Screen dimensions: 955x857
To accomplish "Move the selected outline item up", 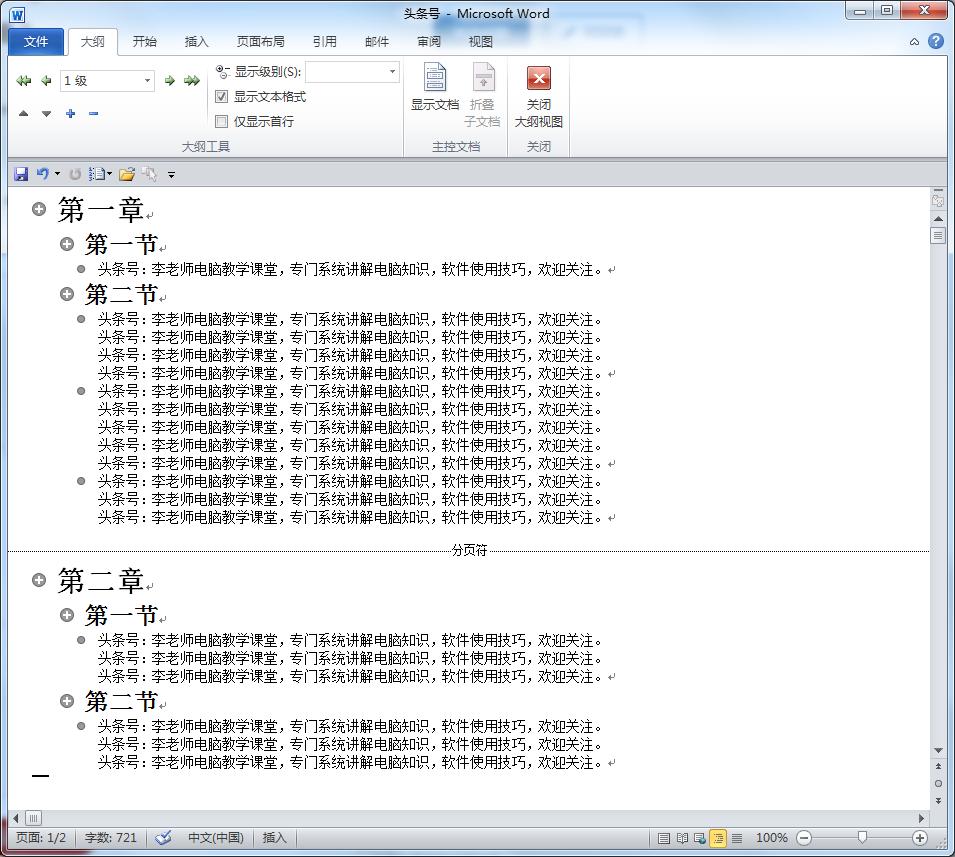I will coord(23,112).
